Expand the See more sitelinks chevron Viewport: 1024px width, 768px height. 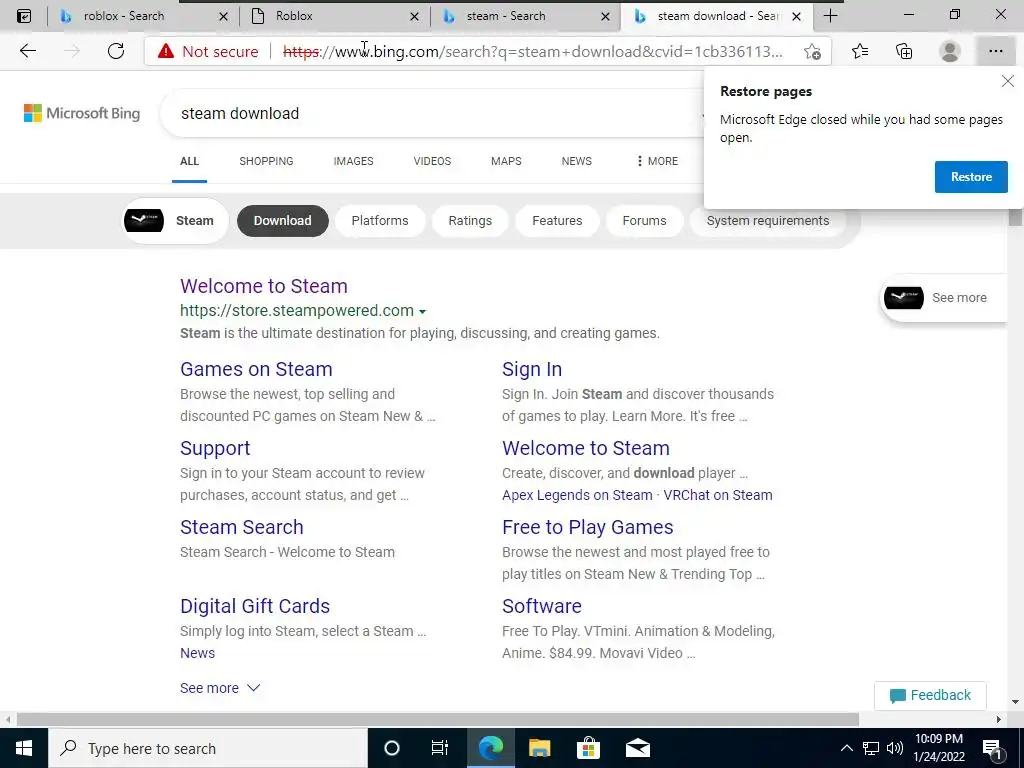[253, 688]
